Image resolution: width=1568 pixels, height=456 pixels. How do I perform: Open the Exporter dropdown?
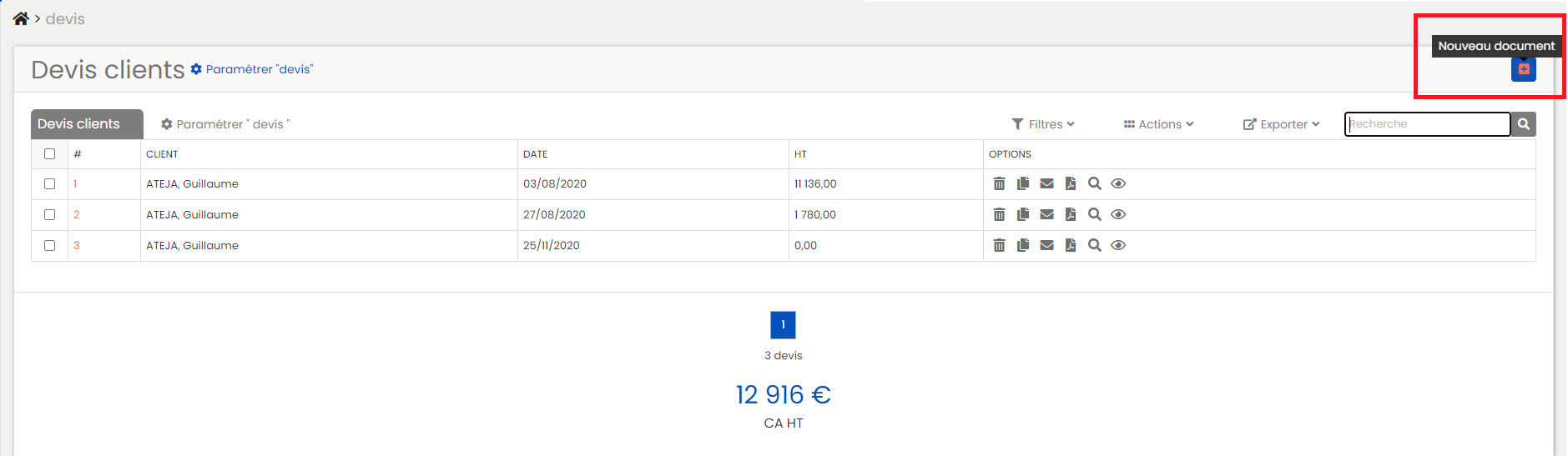point(1281,124)
